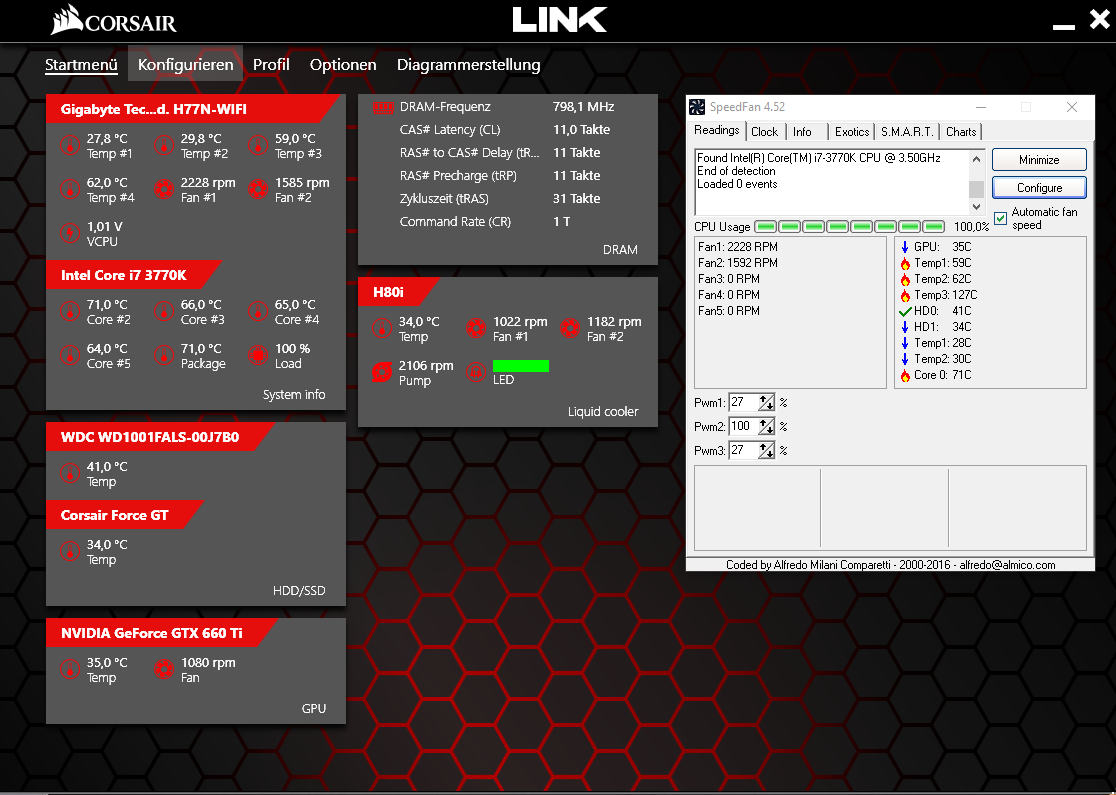
Task: Click thermometer icon for Core #5
Action: (70, 356)
